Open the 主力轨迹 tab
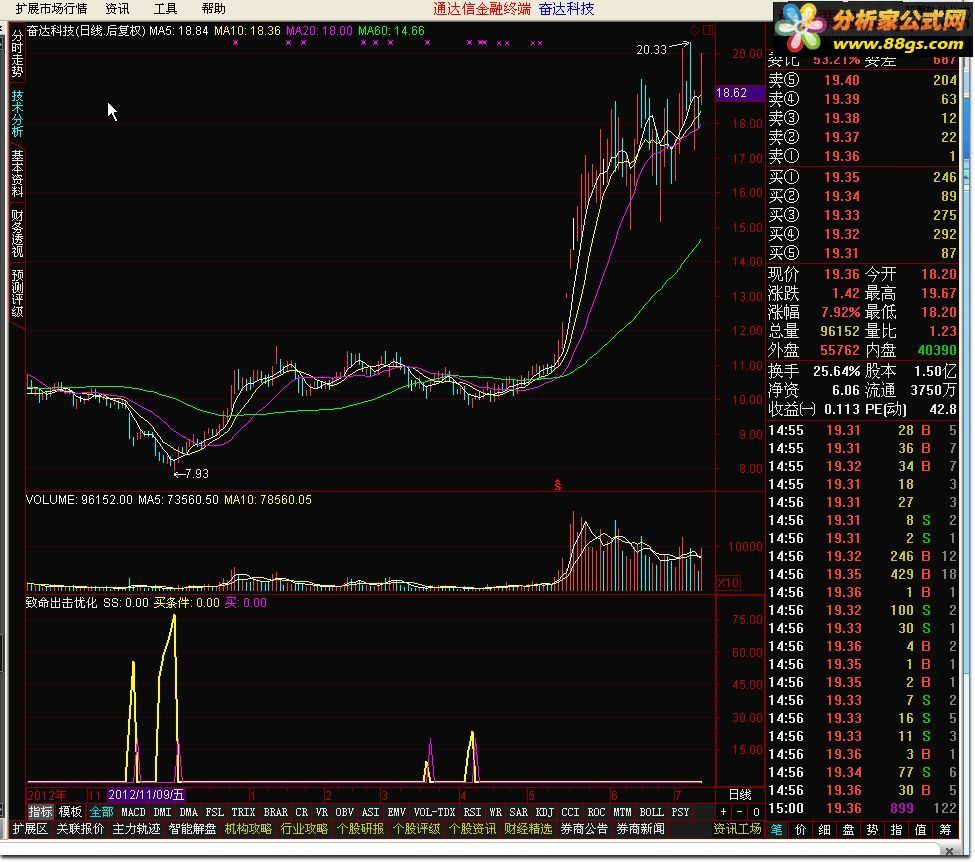Viewport: 975px width, 862px height. click(136, 829)
